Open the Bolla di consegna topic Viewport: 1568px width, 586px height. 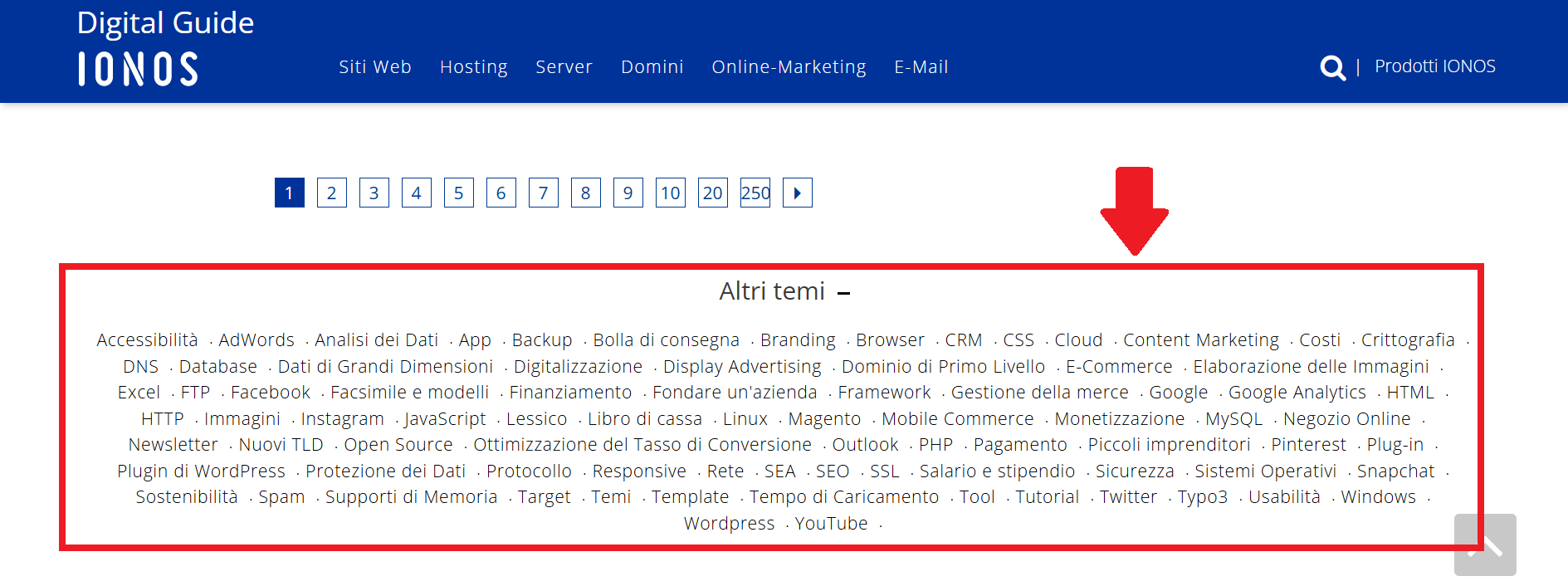point(666,339)
